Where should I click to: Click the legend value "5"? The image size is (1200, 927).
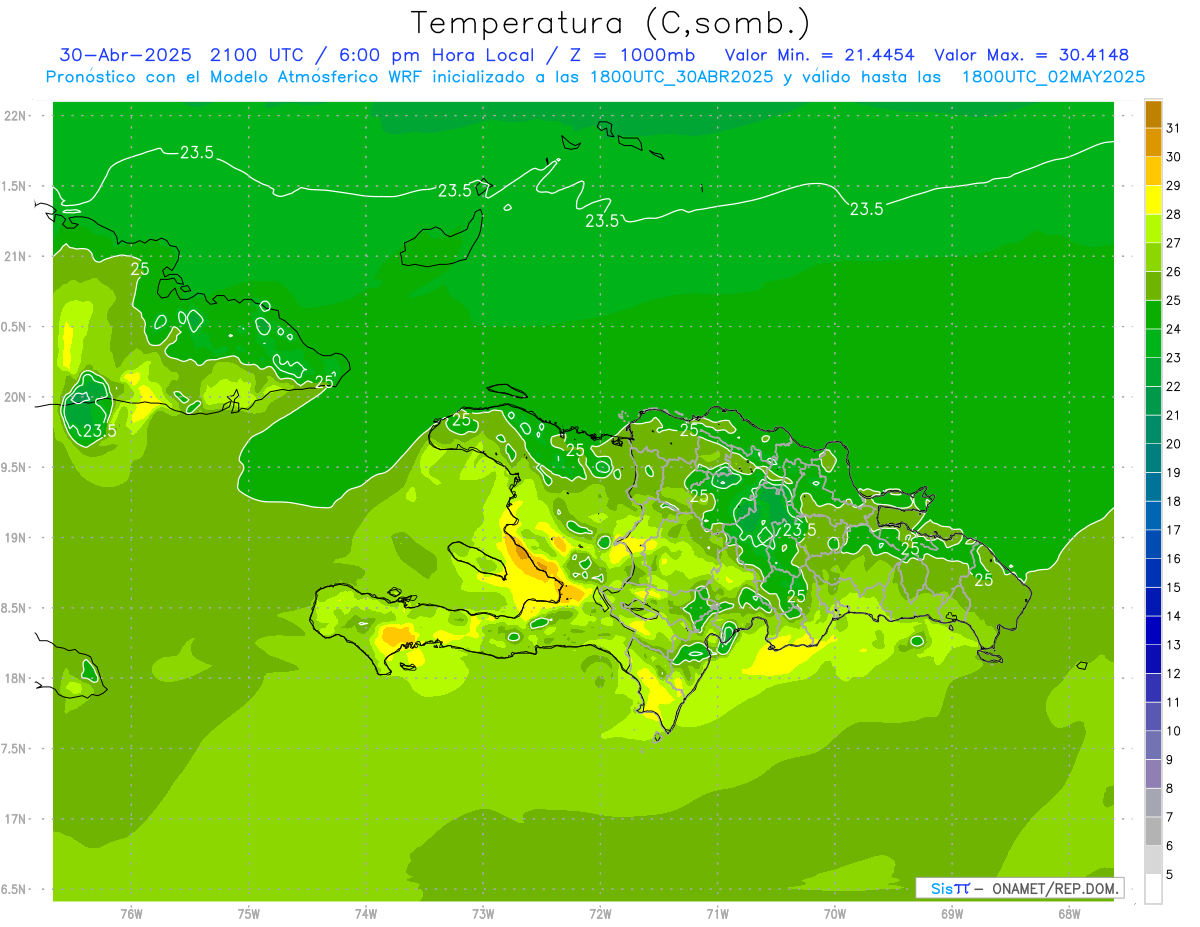[x=1170, y=875]
